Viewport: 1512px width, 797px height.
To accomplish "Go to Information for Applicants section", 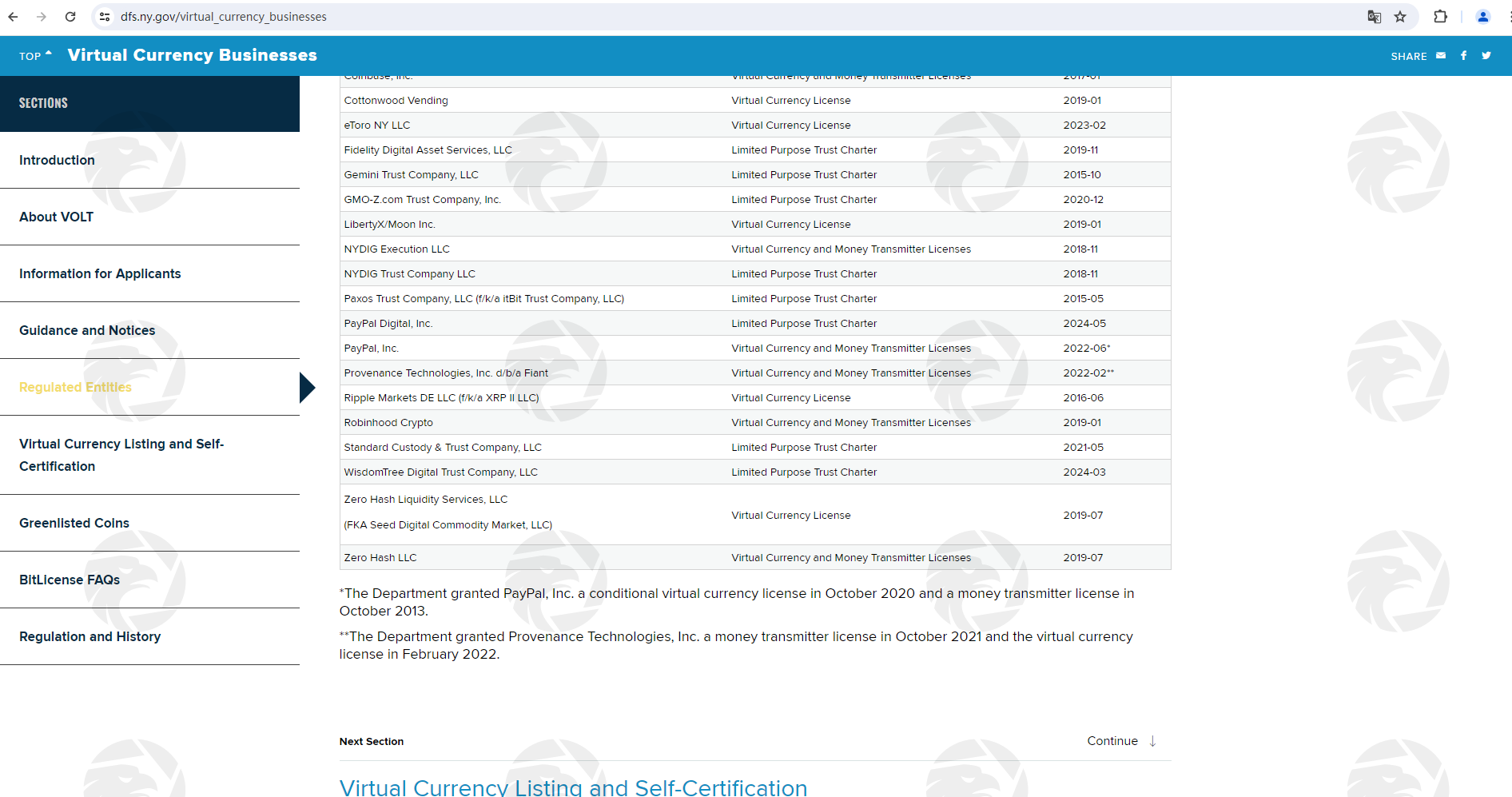I will [100, 273].
